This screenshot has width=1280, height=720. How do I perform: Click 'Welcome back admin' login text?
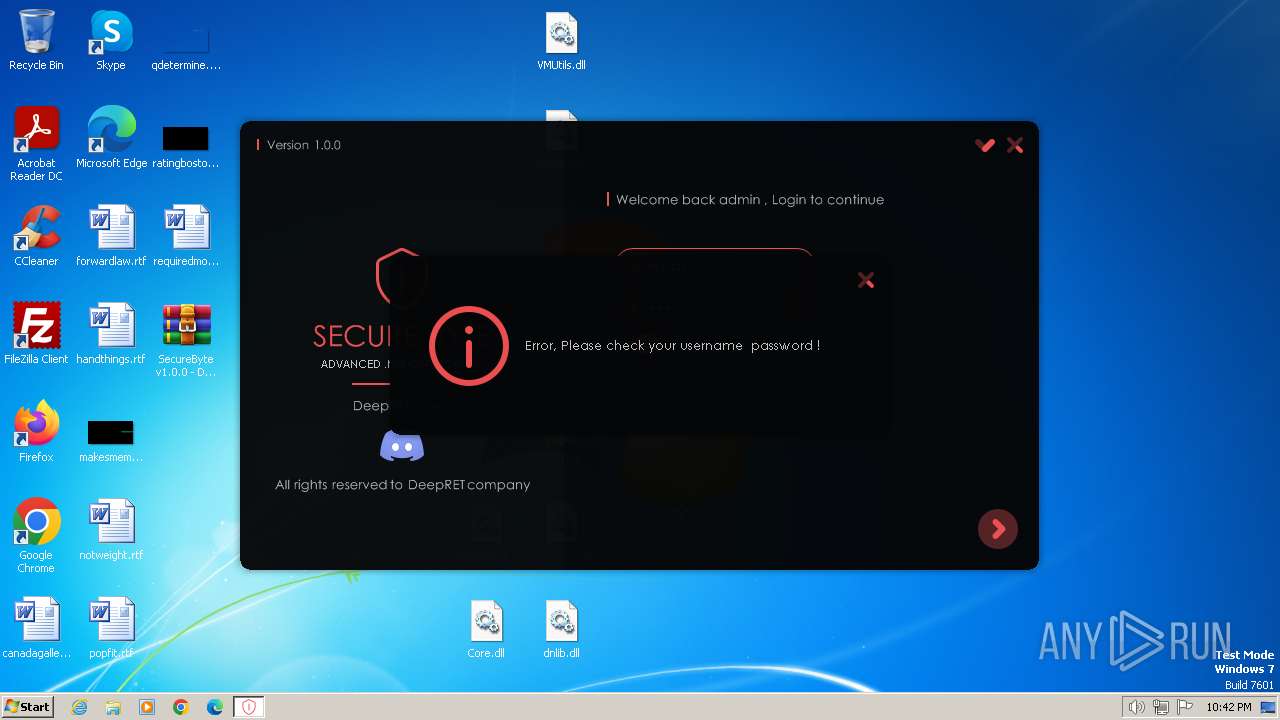(x=750, y=200)
